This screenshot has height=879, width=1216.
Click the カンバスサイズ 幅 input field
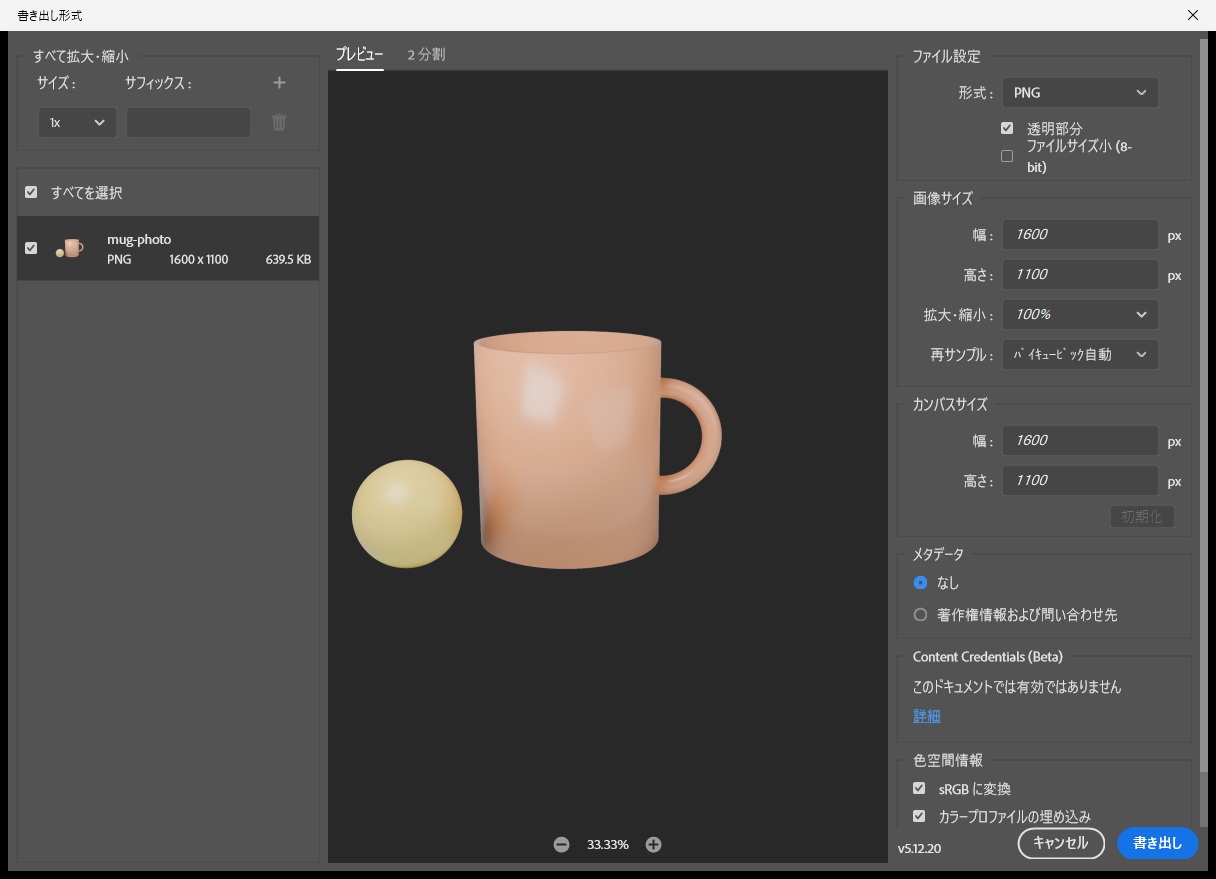click(x=1080, y=441)
